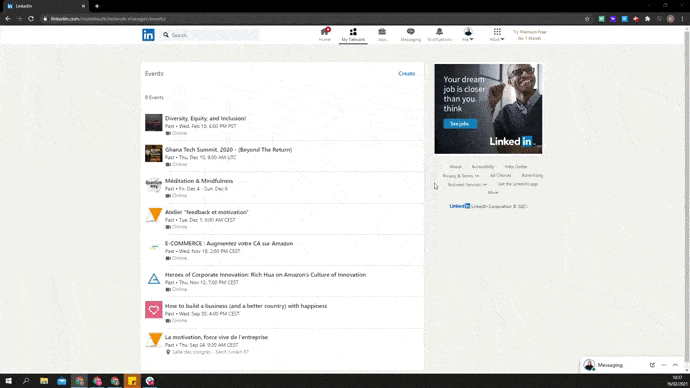Click the E-COMMERCE event thumbnail

click(x=154, y=247)
